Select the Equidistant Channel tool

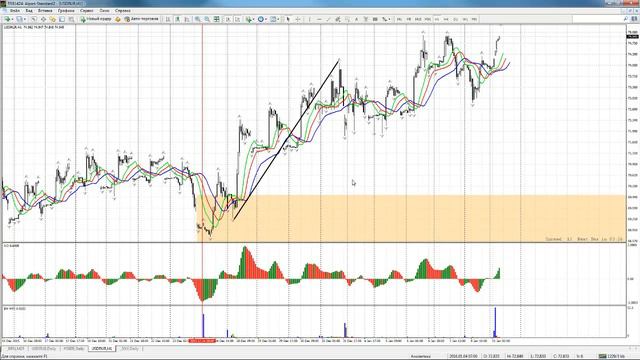[338, 19]
